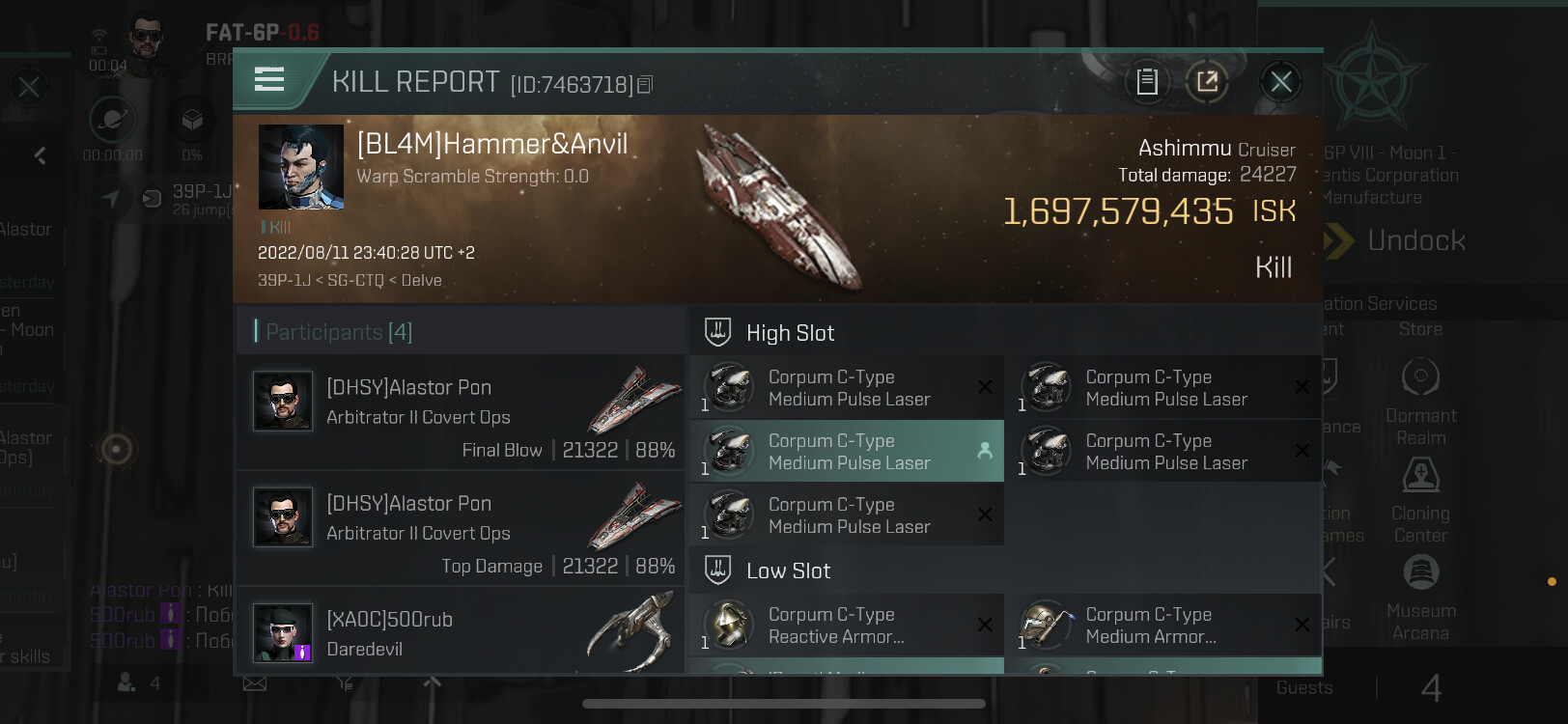Screen dimensions: 1568x724
Task: Select the Kill tab under victim portrait
Action: click(278, 228)
